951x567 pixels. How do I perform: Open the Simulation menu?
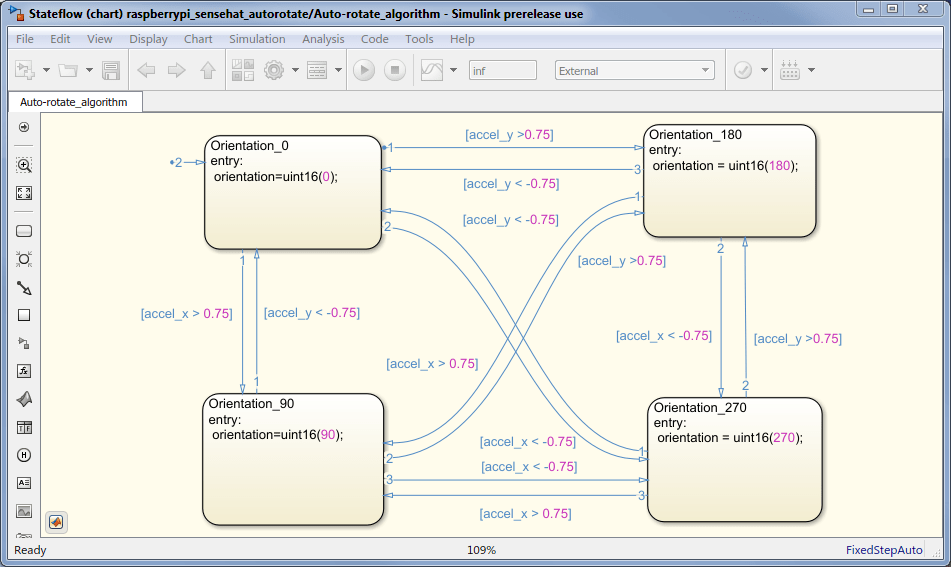[x=257, y=39]
